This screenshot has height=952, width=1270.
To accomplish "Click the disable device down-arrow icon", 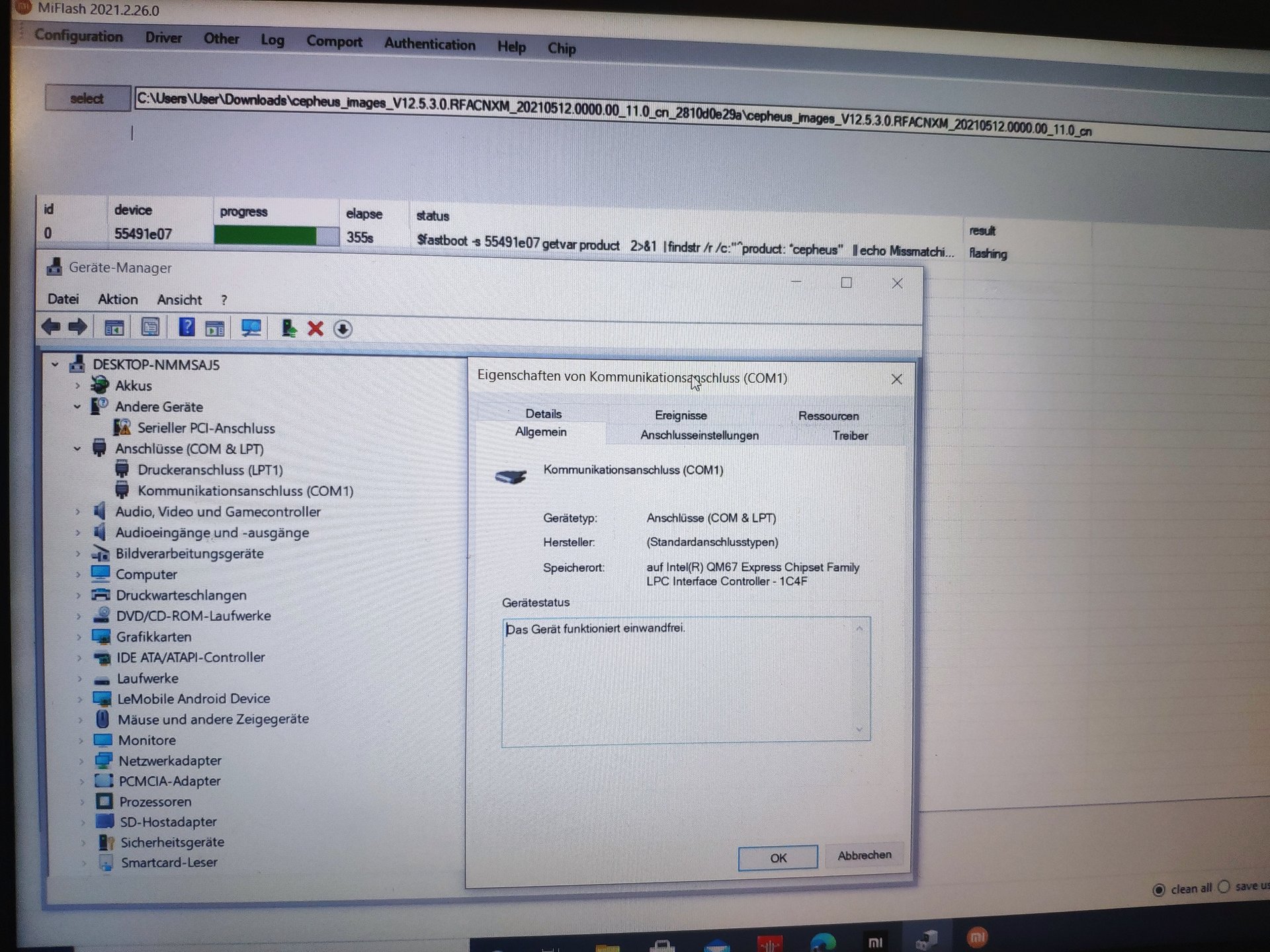I will click(343, 329).
